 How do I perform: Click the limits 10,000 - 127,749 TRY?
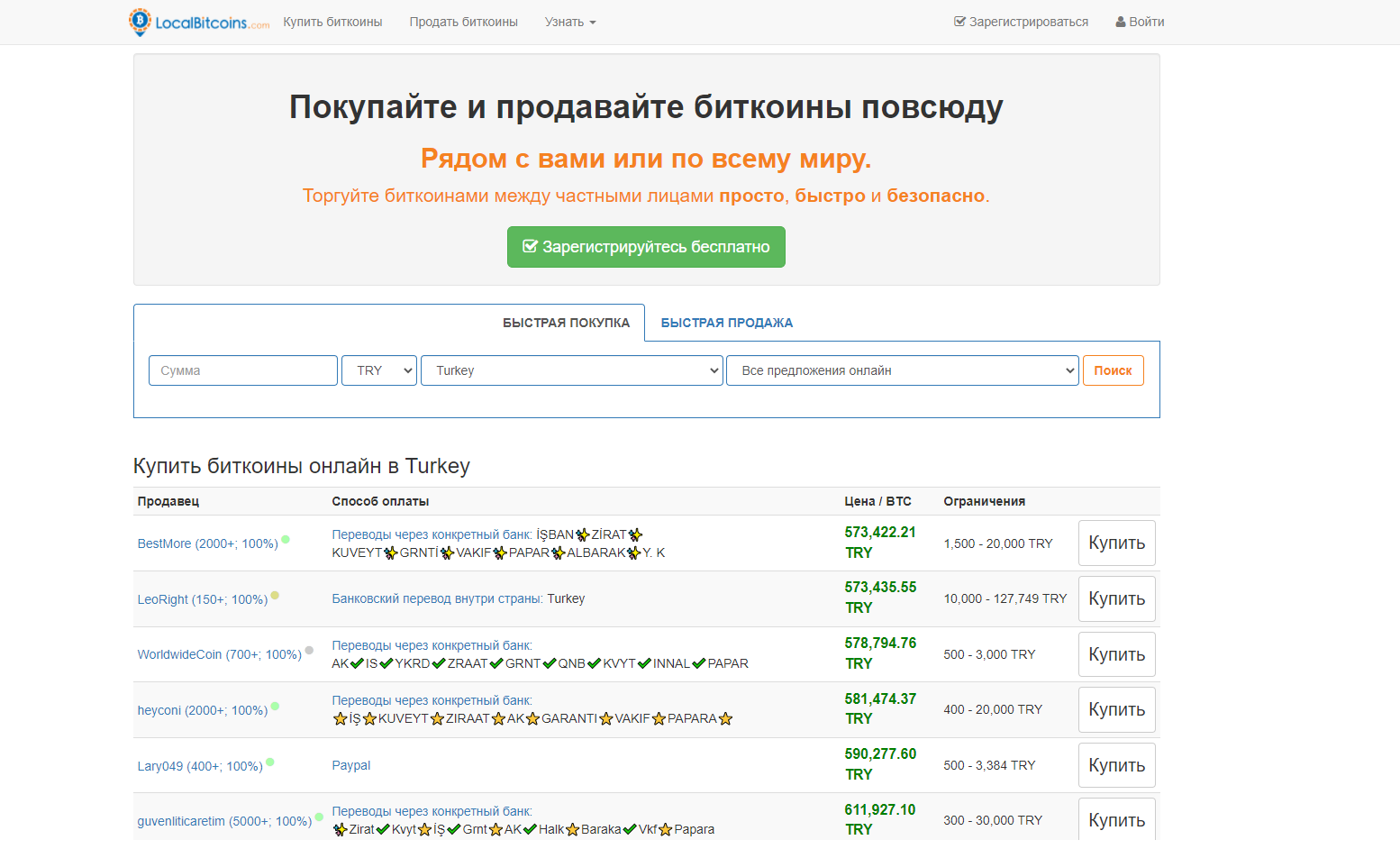pos(1005,598)
